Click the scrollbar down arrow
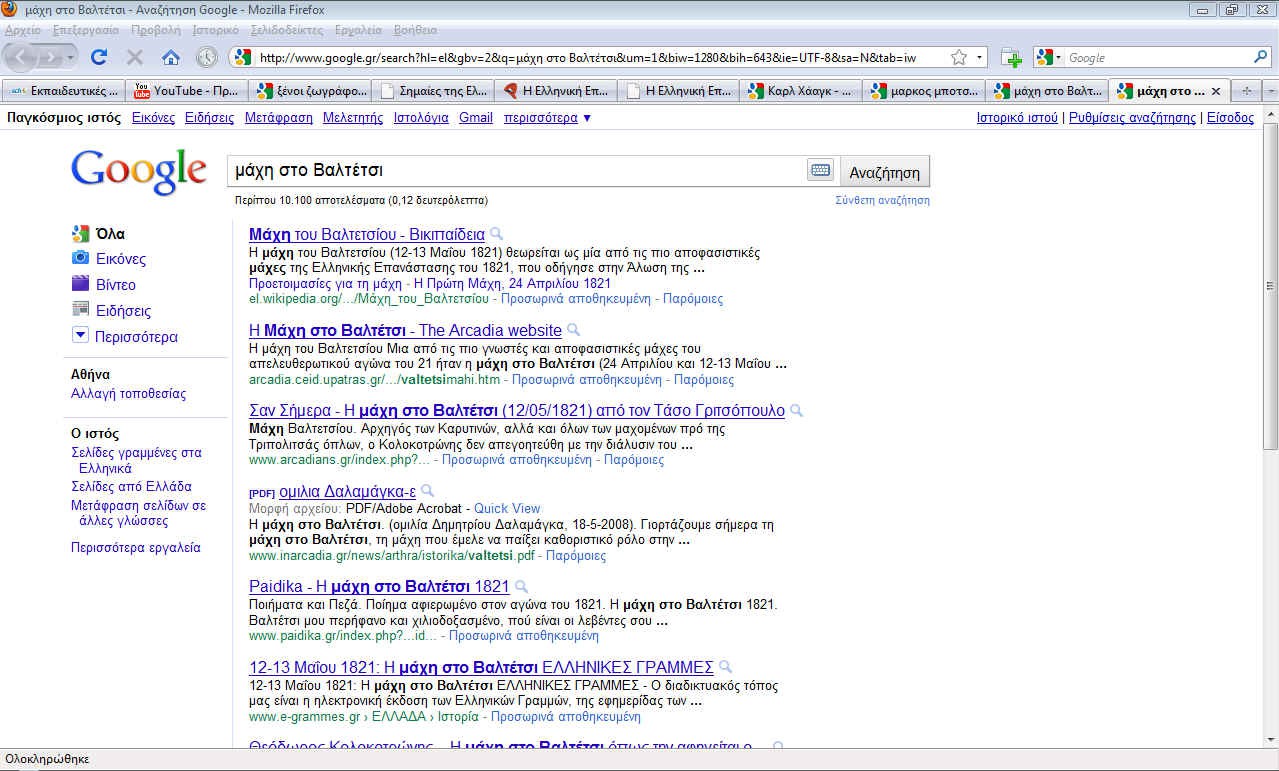The height and width of the screenshot is (771, 1279). 1270,741
